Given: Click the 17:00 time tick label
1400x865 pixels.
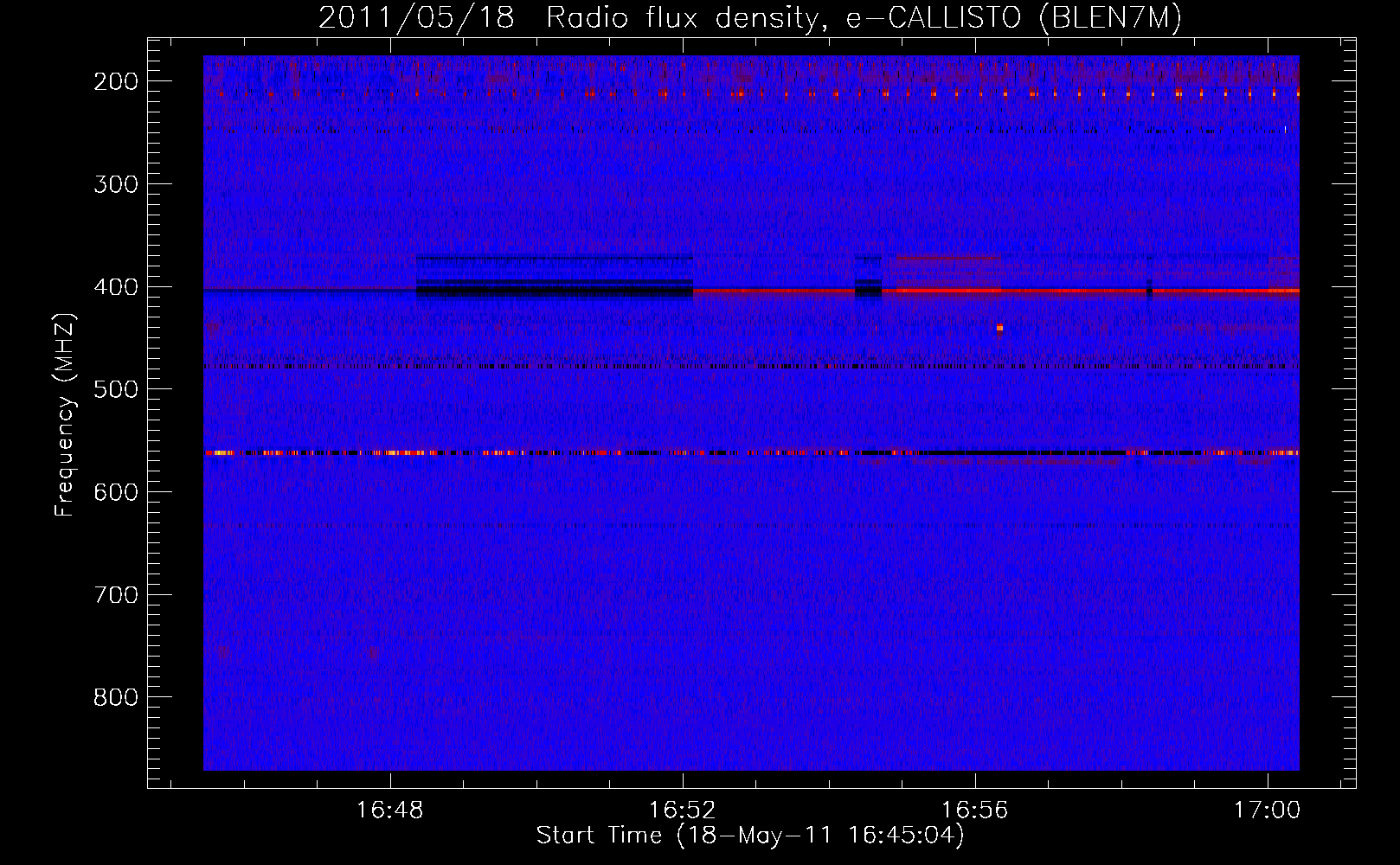Looking at the screenshot, I should (1268, 811).
